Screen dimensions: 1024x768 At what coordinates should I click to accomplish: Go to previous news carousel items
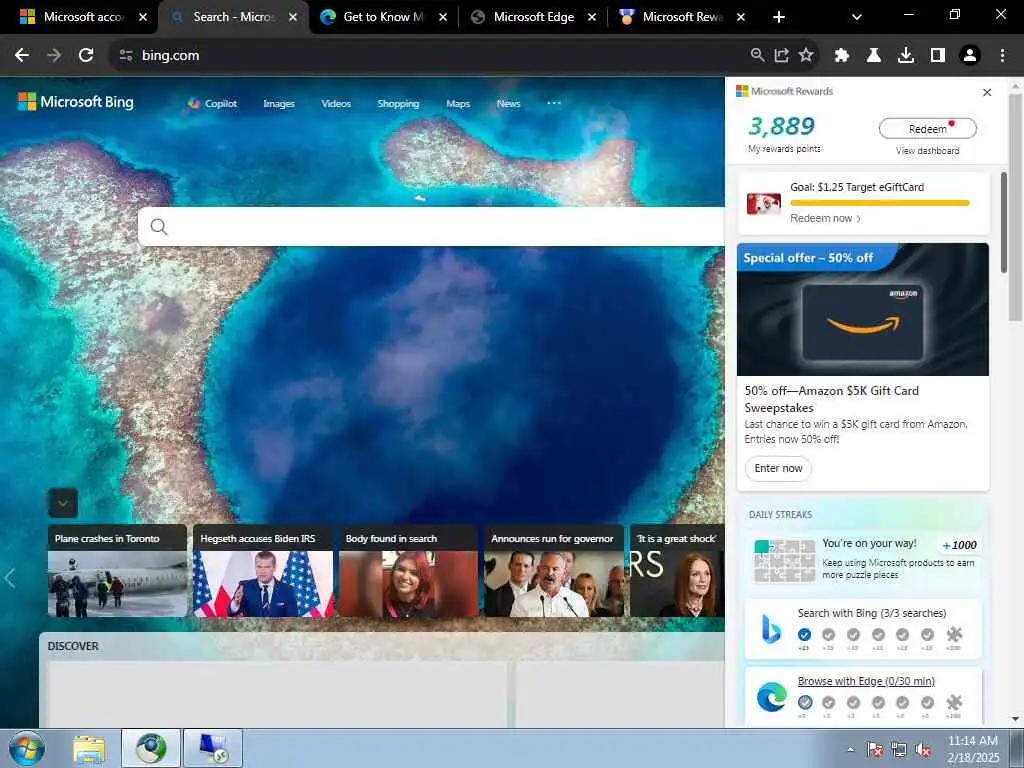tap(9, 578)
